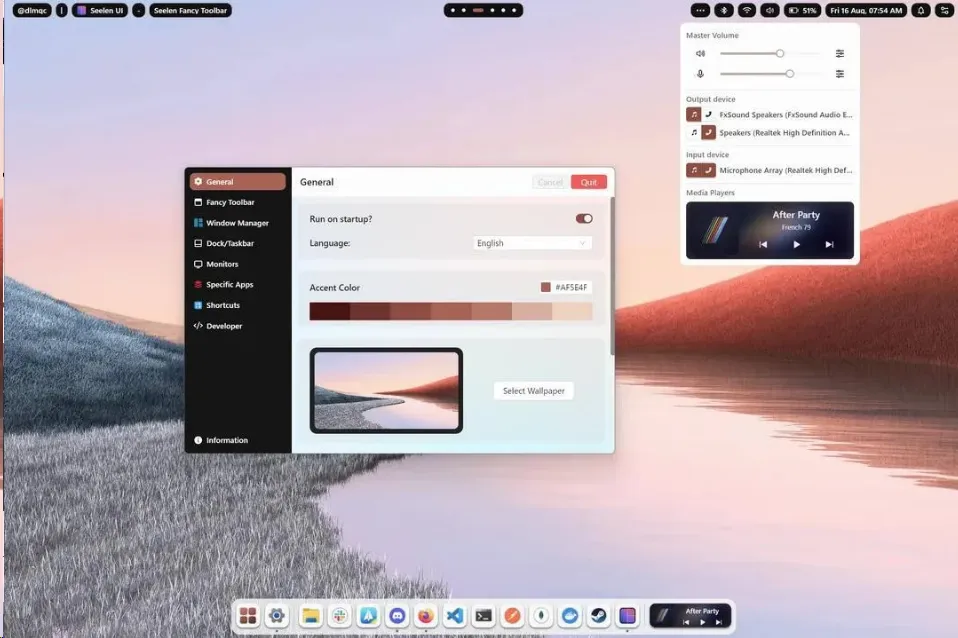Image resolution: width=958 pixels, height=638 pixels.
Task: Open Slack from the dock
Action: click(x=339, y=616)
